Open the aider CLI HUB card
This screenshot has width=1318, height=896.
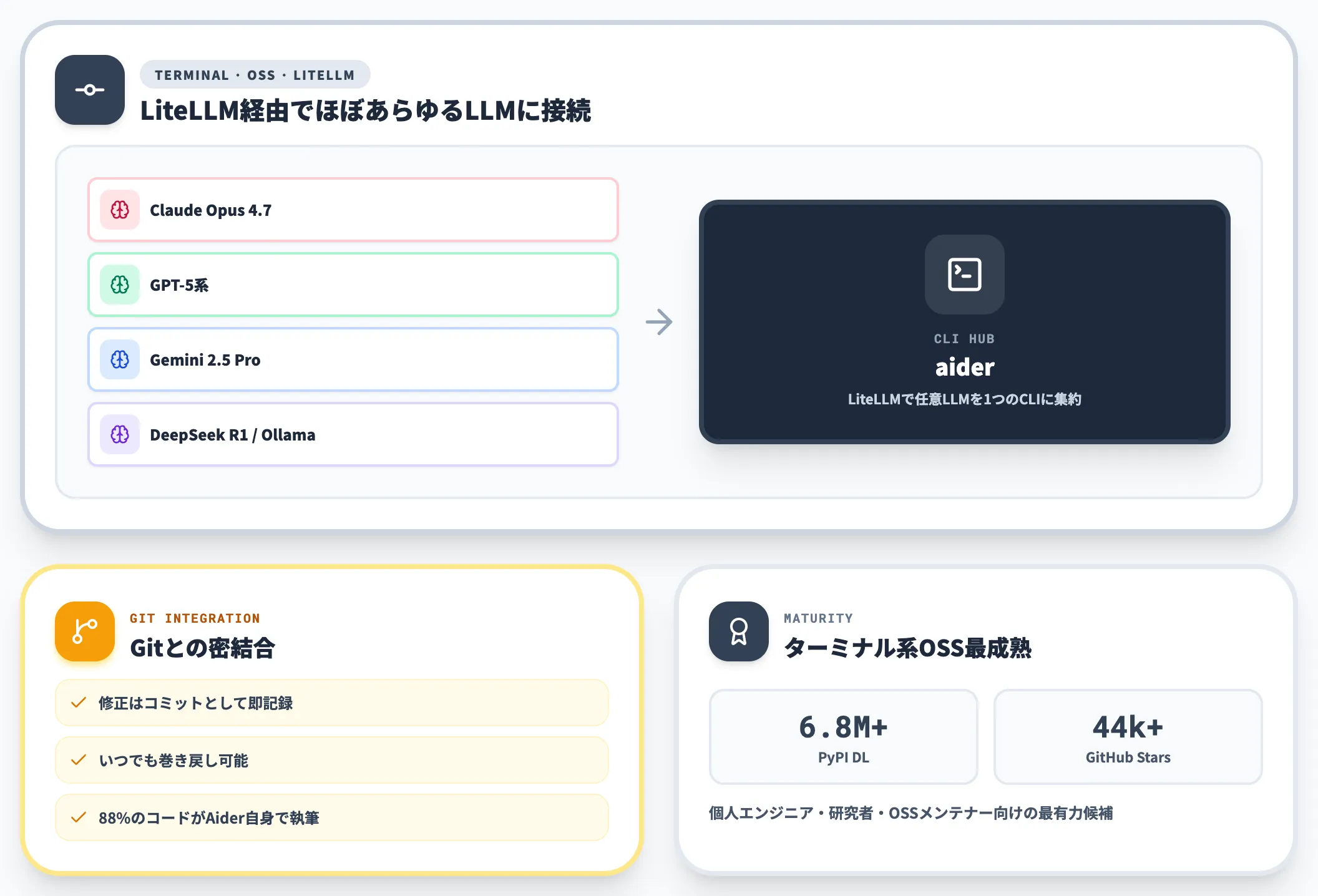pos(964,322)
